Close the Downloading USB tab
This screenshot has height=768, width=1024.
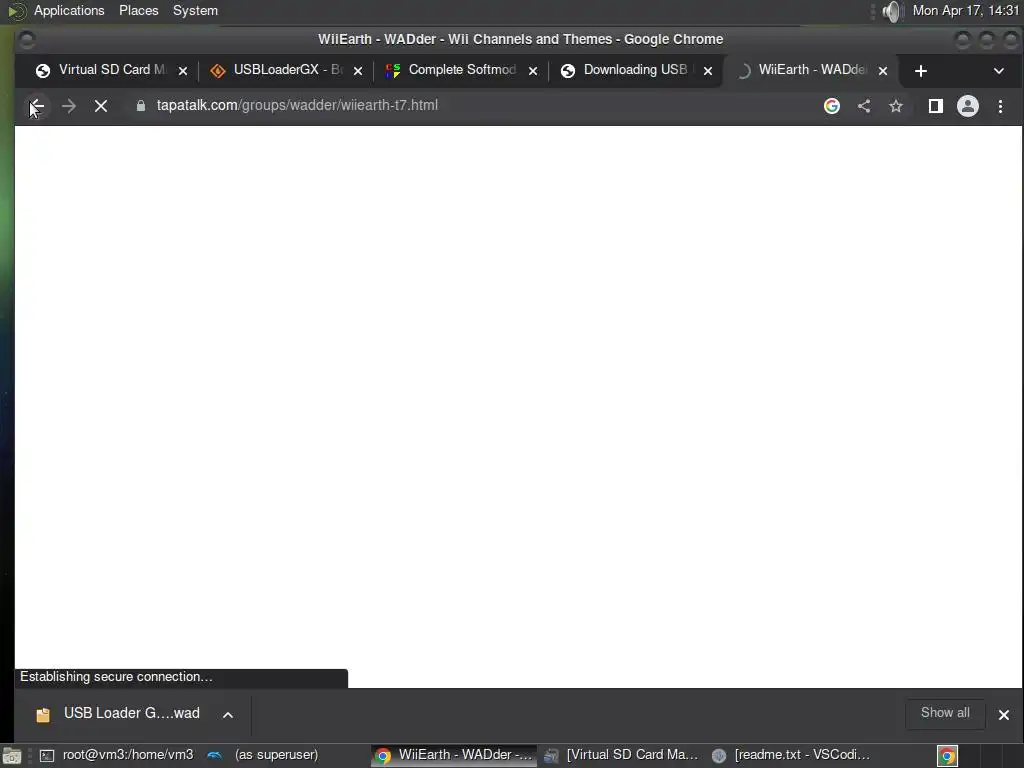coord(708,71)
